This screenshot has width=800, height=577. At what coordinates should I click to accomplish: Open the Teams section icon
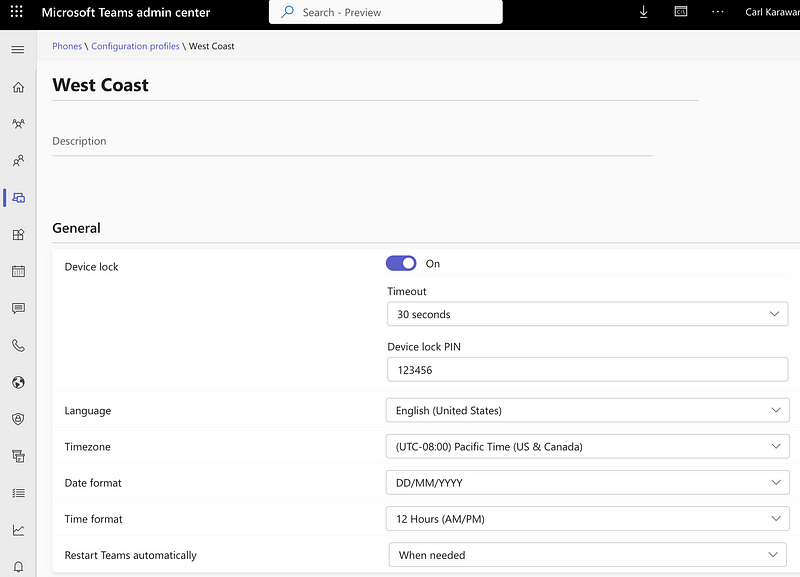(18, 123)
